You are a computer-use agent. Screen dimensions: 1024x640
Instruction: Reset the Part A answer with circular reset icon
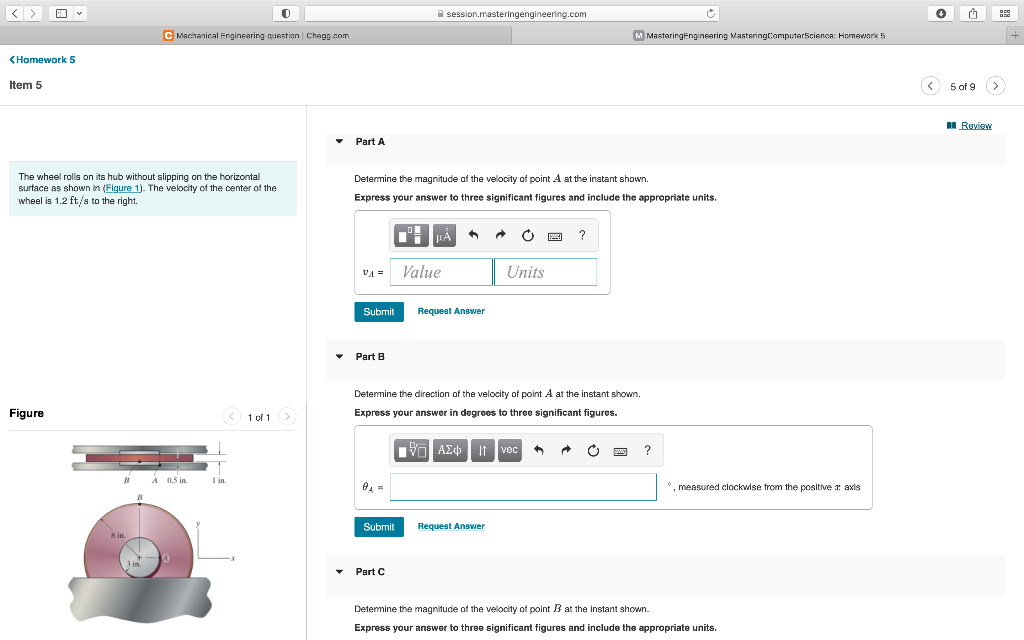527,234
